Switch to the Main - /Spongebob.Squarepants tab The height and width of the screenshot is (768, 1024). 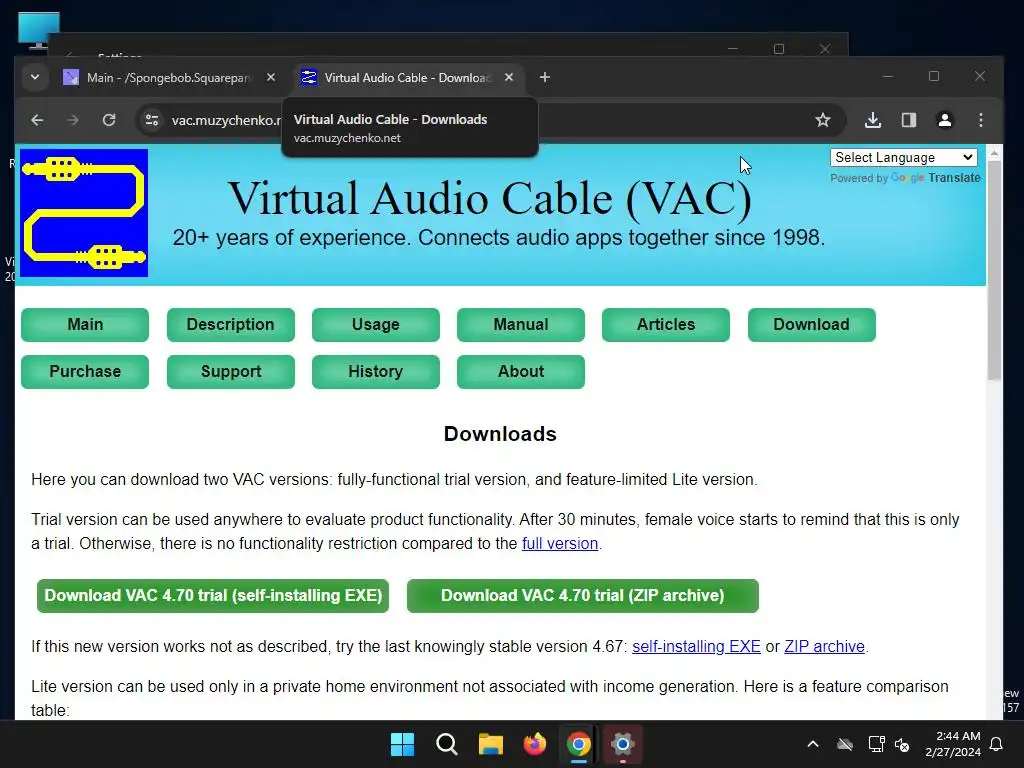coord(168,78)
